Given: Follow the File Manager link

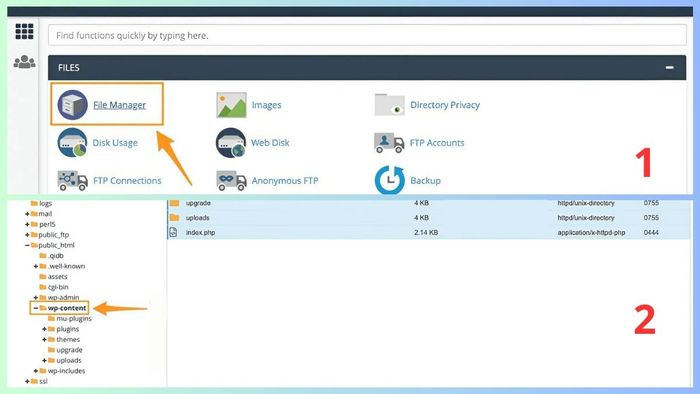Looking at the screenshot, I should click(119, 105).
